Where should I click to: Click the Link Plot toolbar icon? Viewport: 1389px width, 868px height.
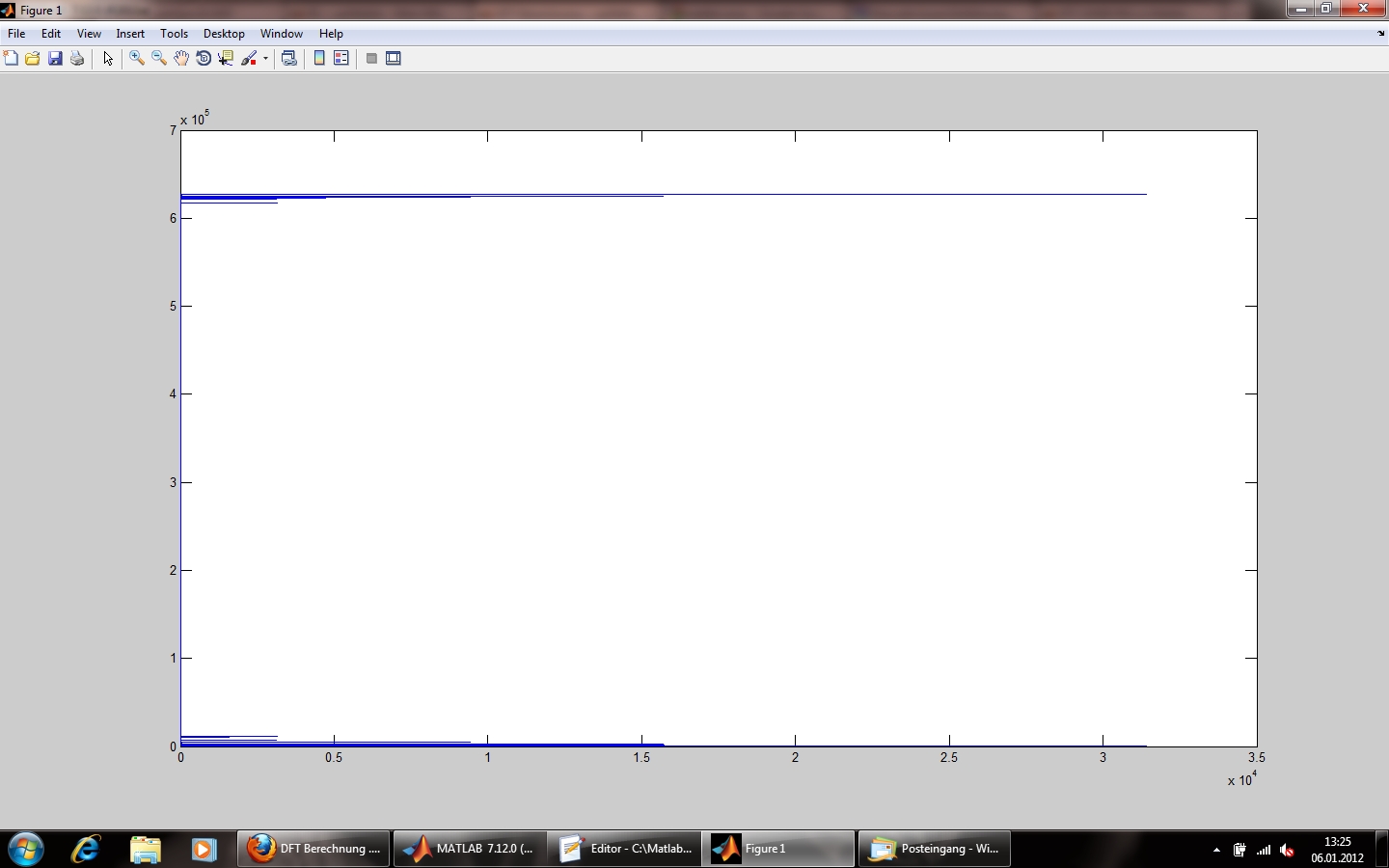coord(288,59)
